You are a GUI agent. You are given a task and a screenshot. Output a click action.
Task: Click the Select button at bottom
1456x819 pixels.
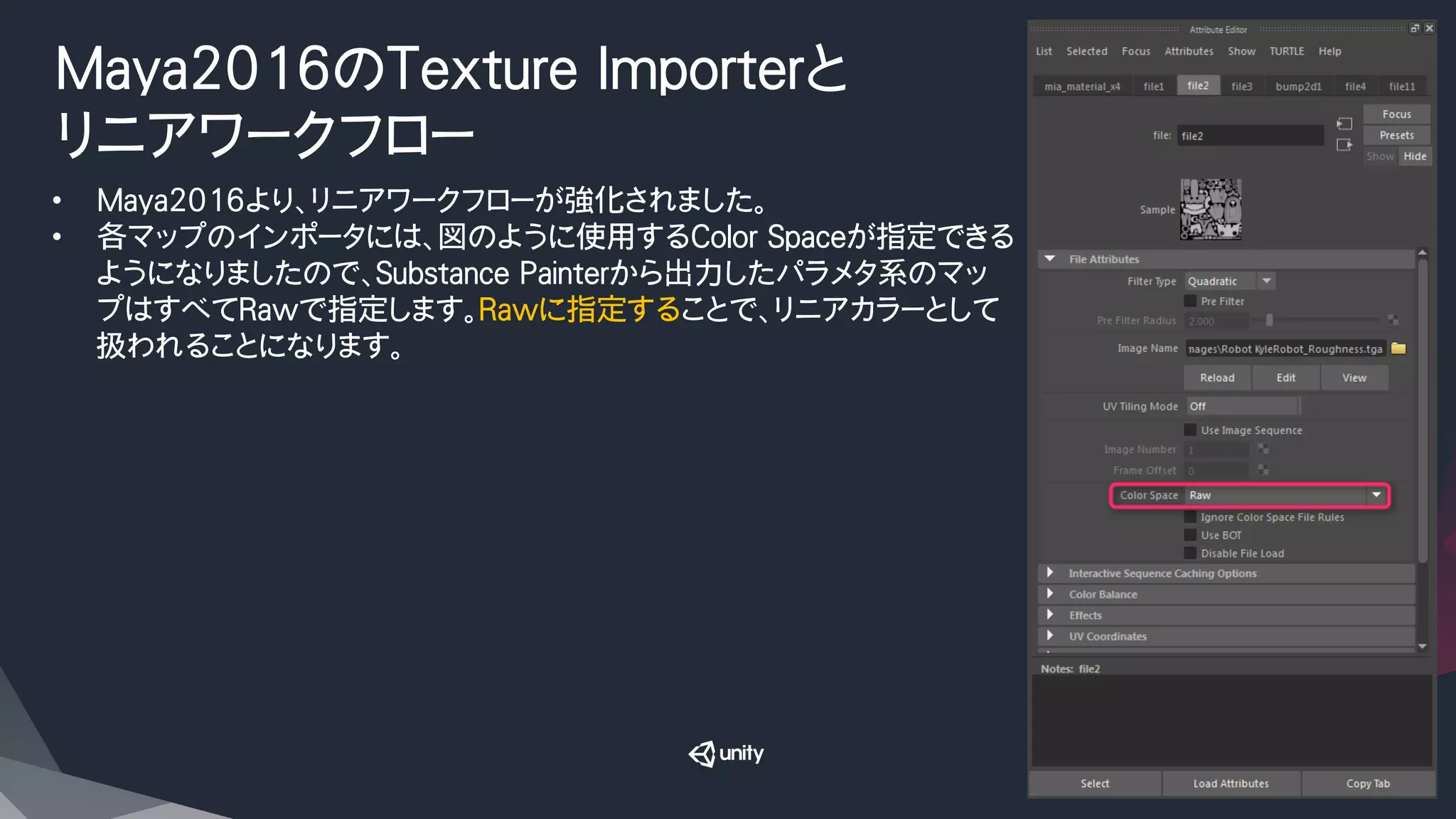1095,783
